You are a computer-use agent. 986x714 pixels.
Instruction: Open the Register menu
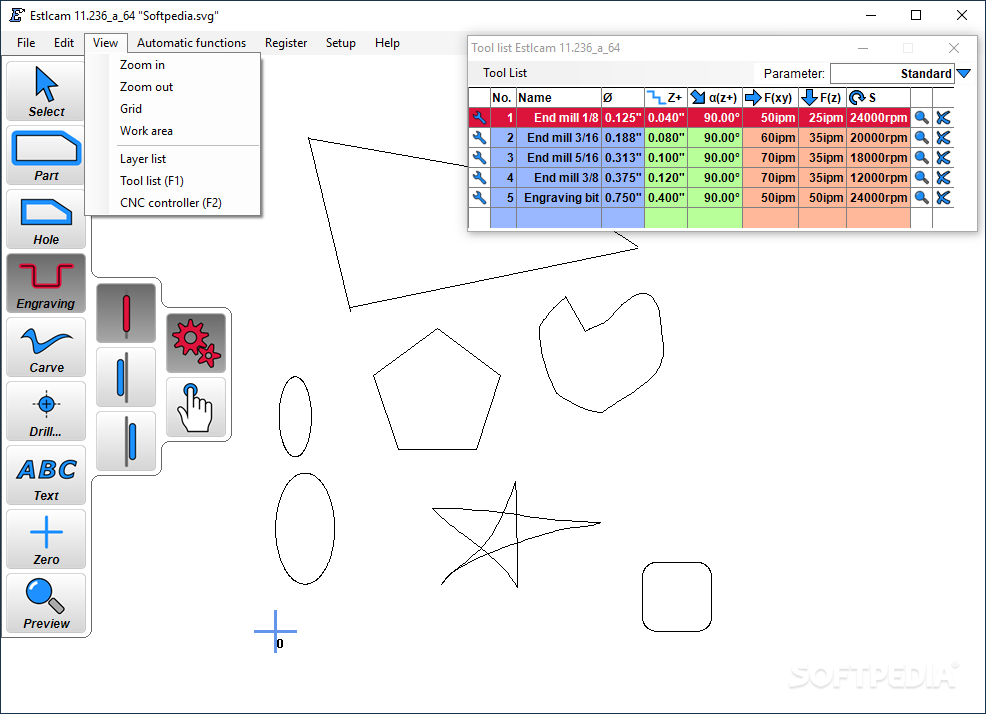click(x=285, y=43)
